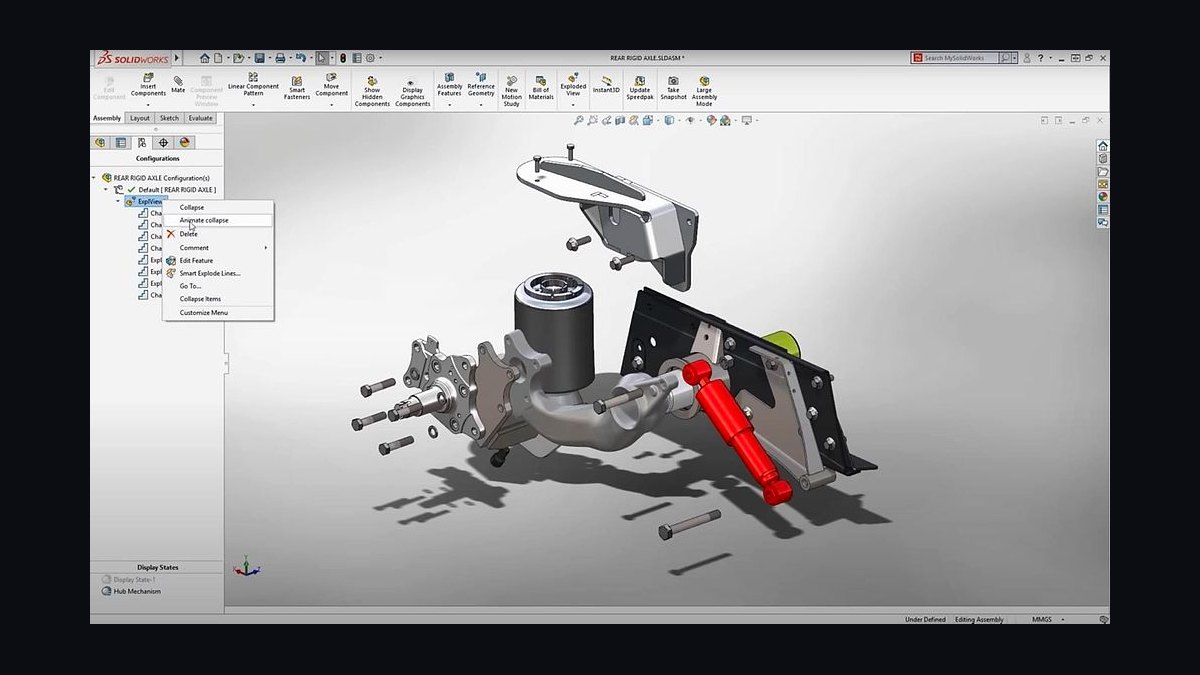The height and width of the screenshot is (675, 1200).
Task: Choose Delete from the context menu
Action: 219,234
